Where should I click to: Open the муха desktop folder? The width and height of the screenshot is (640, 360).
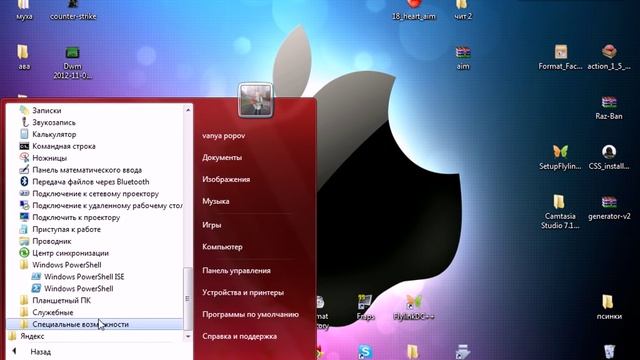tap(24, 11)
